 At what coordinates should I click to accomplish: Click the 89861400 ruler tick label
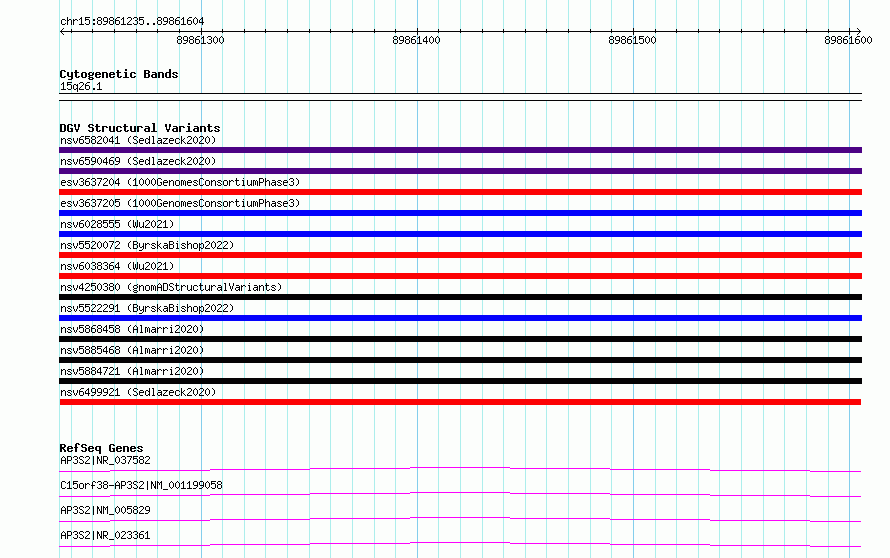coord(416,40)
